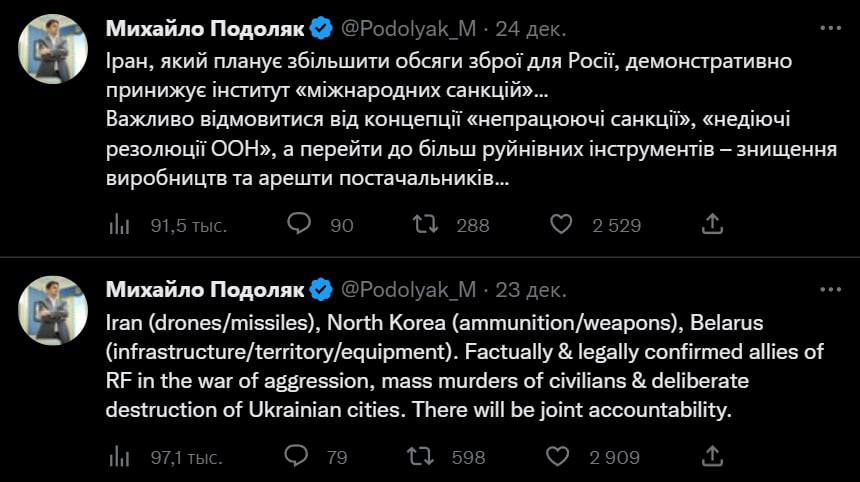Open the profile picture on the second tweet
The height and width of the screenshot is (482, 860).
pos(54,310)
